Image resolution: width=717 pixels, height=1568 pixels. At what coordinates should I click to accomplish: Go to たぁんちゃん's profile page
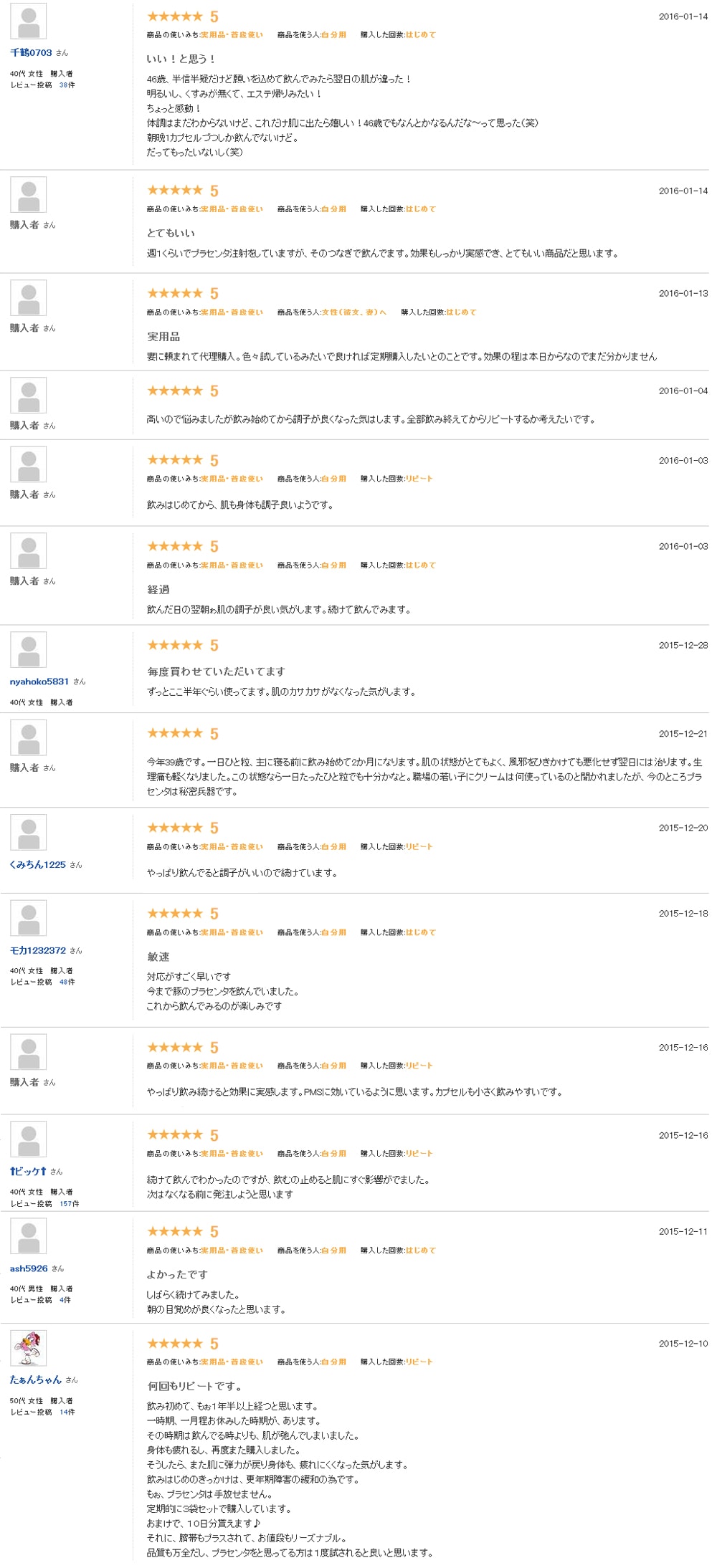pos(35,1380)
